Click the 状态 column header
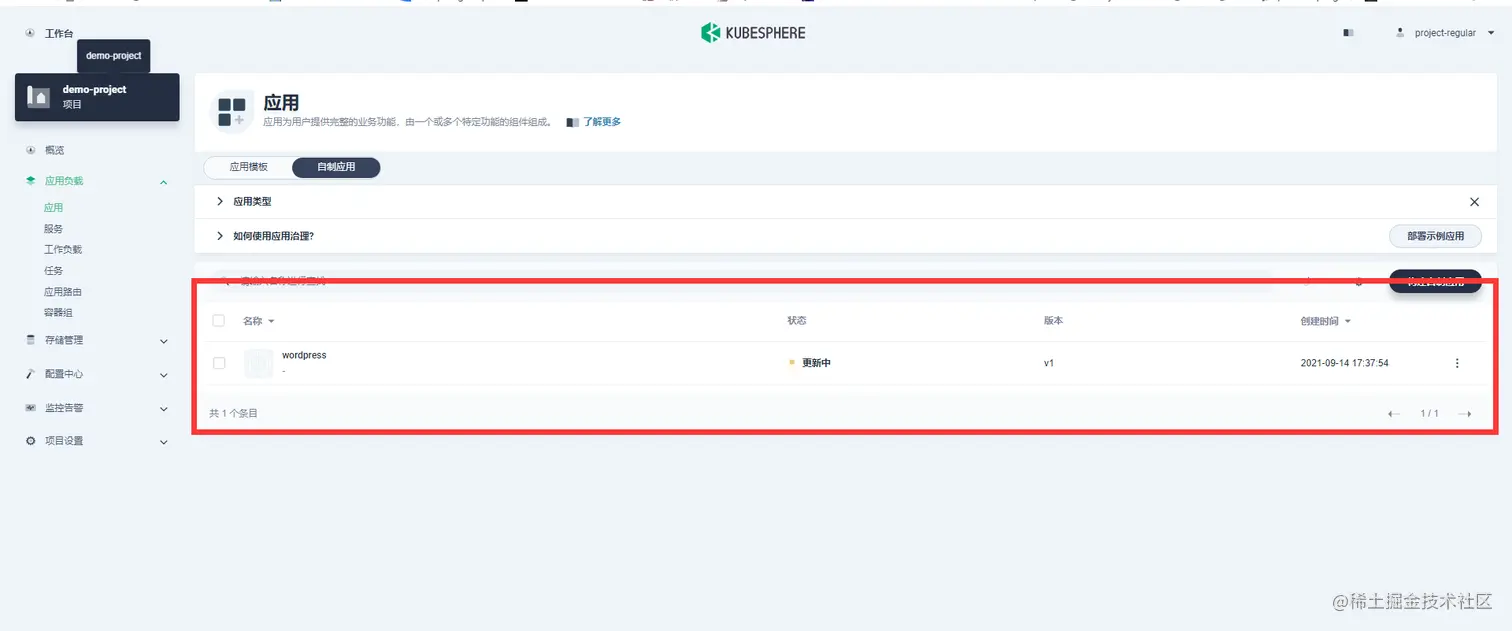Screen dimensions: 1512x631 pos(797,321)
